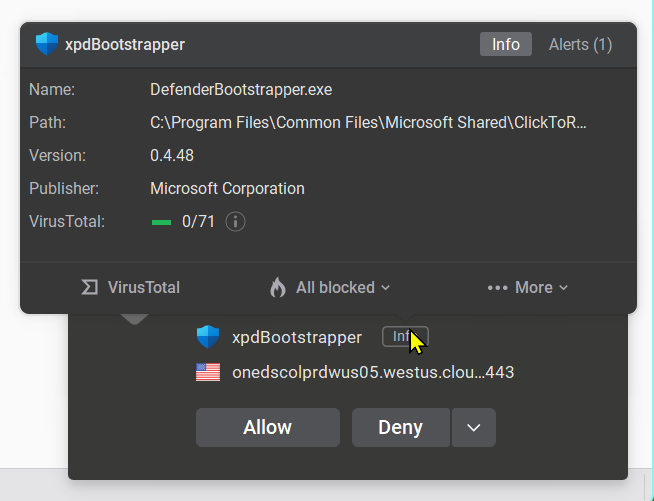Click the info circle next to 0/71

pyautogui.click(x=235, y=221)
